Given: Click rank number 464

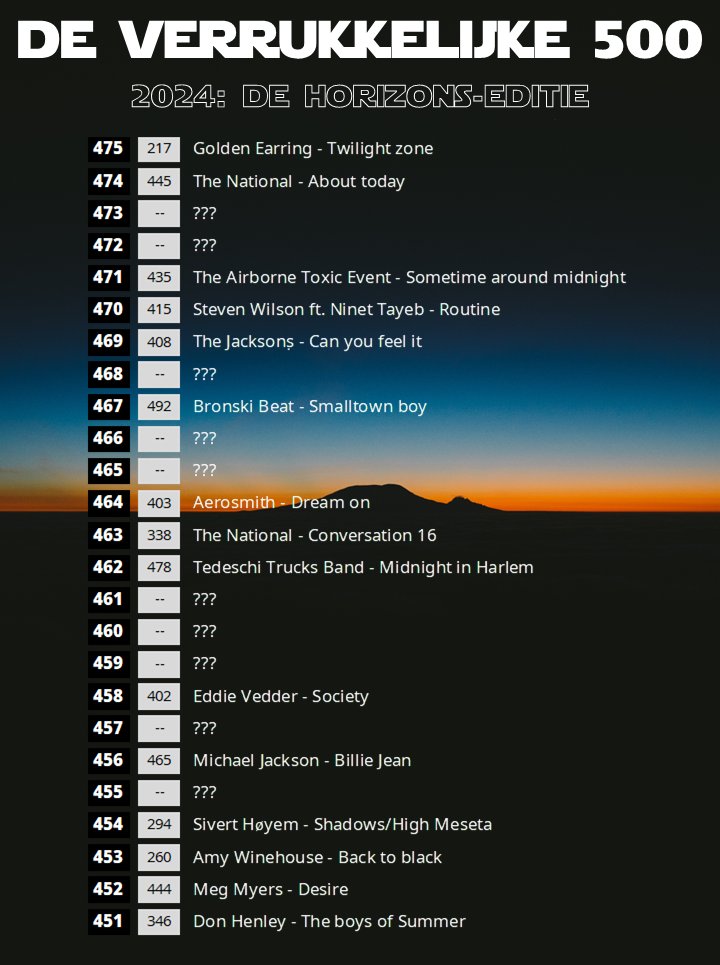Looking at the screenshot, I should [x=108, y=503].
